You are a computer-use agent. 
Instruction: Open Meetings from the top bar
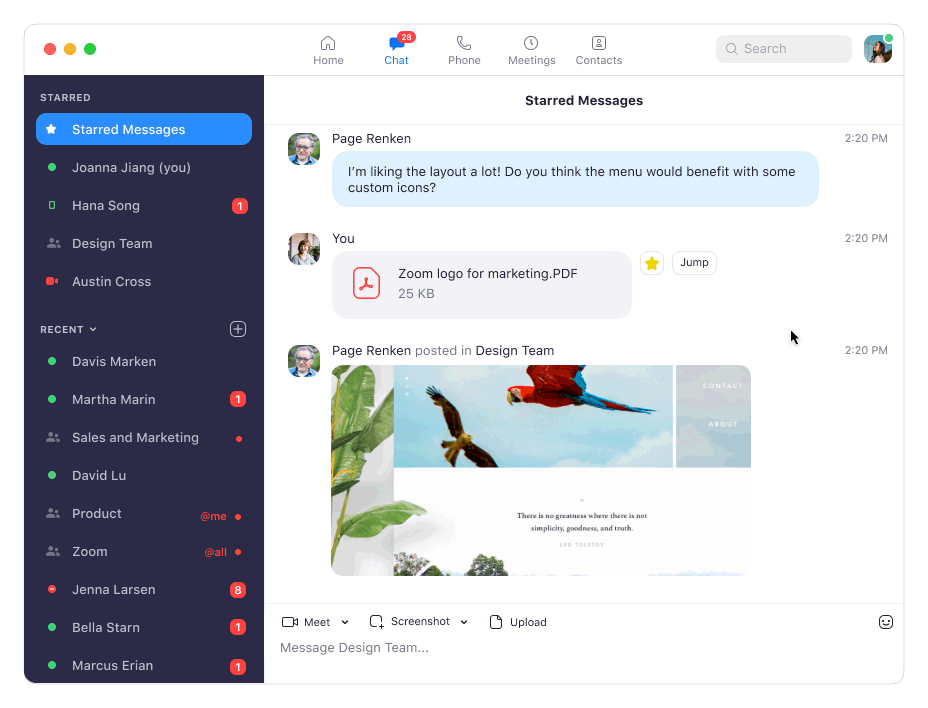531,48
